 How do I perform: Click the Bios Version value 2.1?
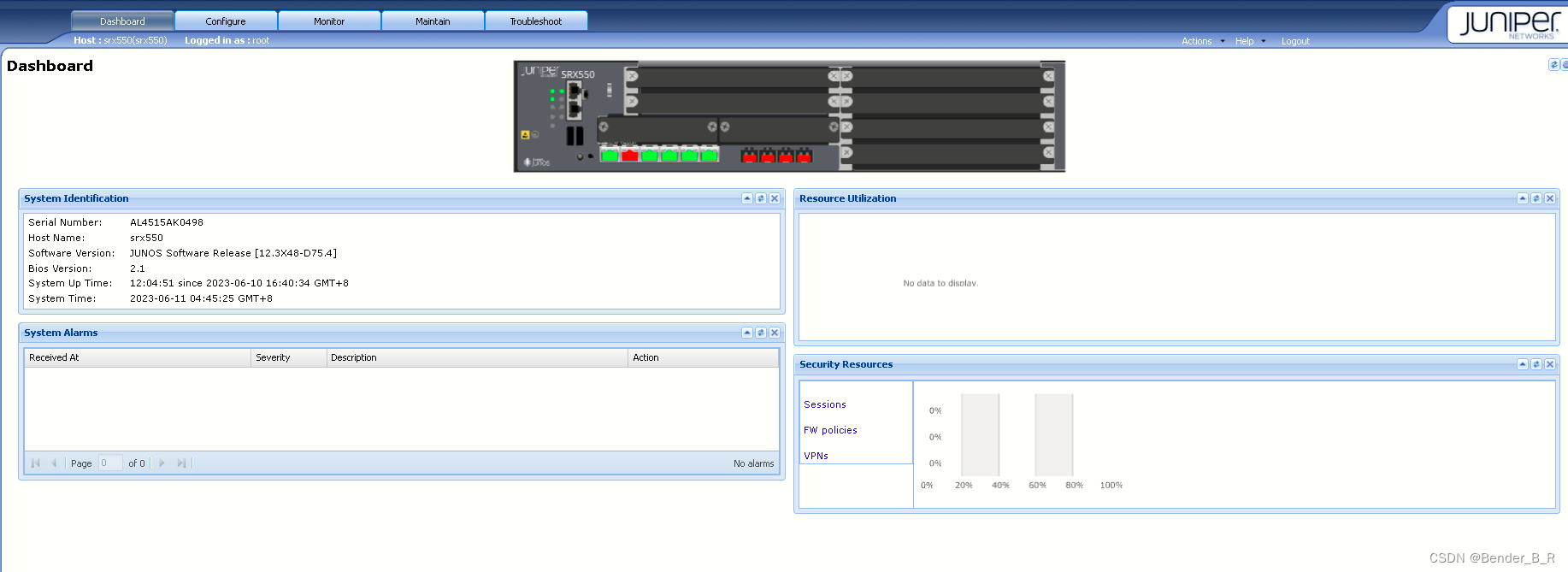pos(138,268)
